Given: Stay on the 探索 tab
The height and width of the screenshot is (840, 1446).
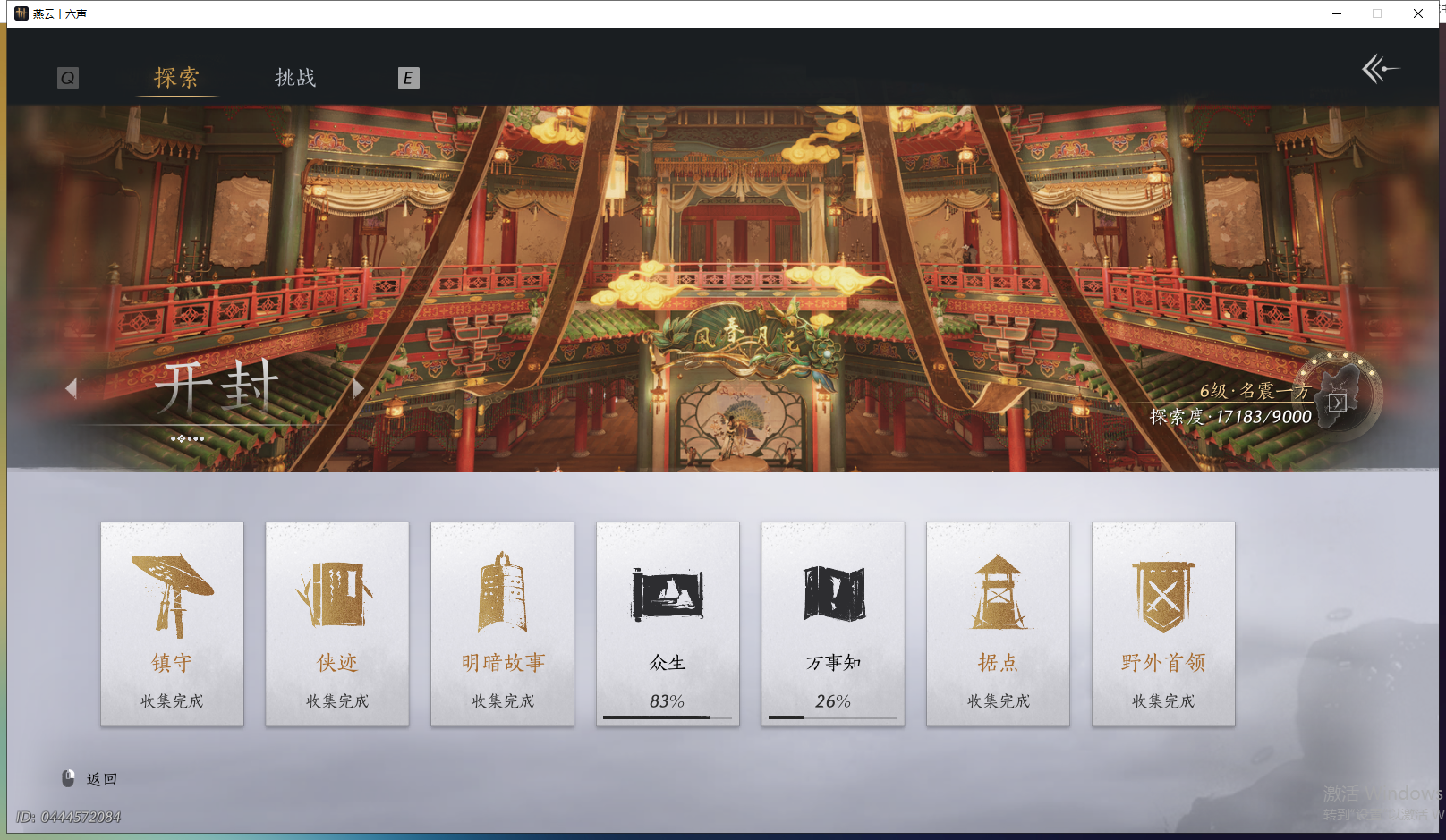Looking at the screenshot, I should pos(176,78).
